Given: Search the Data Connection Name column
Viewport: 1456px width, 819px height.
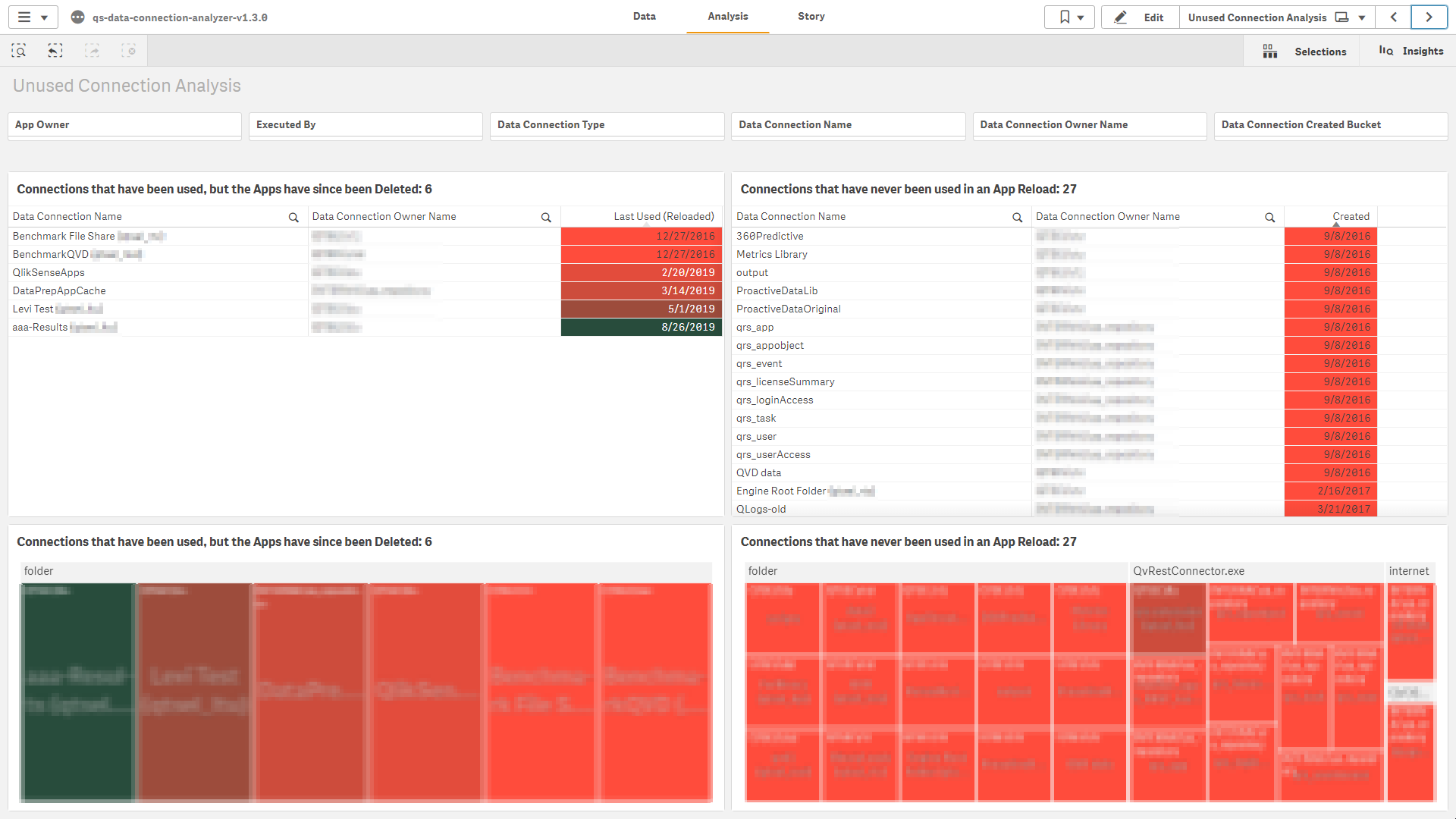Looking at the screenshot, I should click(x=293, y=217).
